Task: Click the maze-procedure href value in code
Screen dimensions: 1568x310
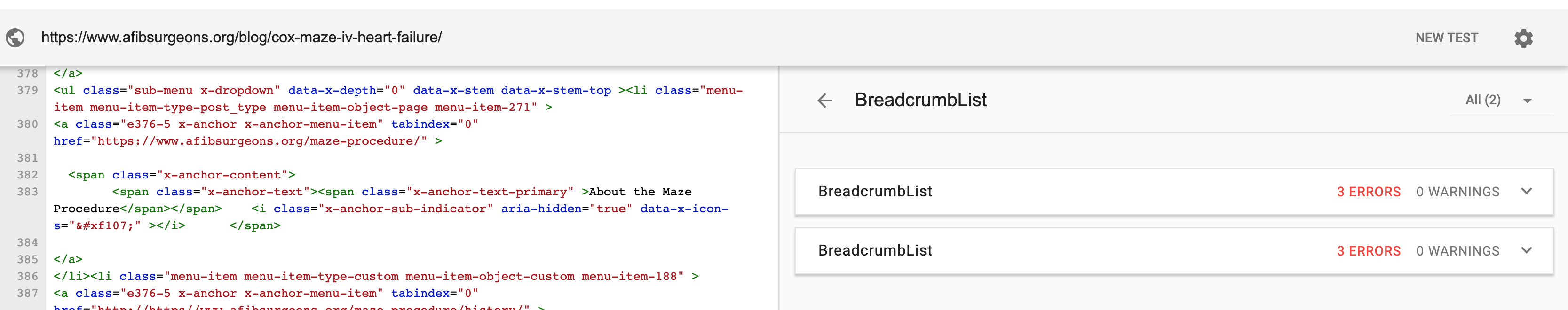Action: pyautogui.click(x=259, y=141)
